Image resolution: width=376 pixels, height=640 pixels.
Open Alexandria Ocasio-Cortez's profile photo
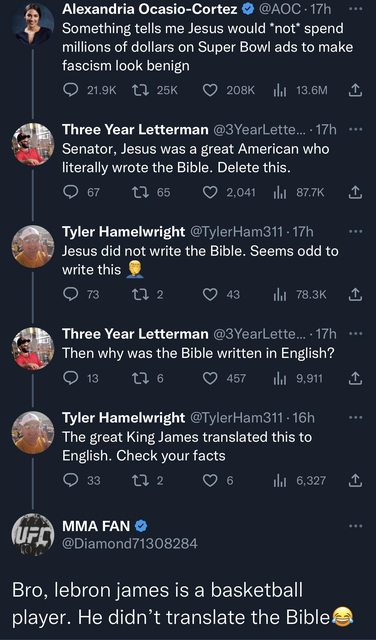click(x=33, y=24)
